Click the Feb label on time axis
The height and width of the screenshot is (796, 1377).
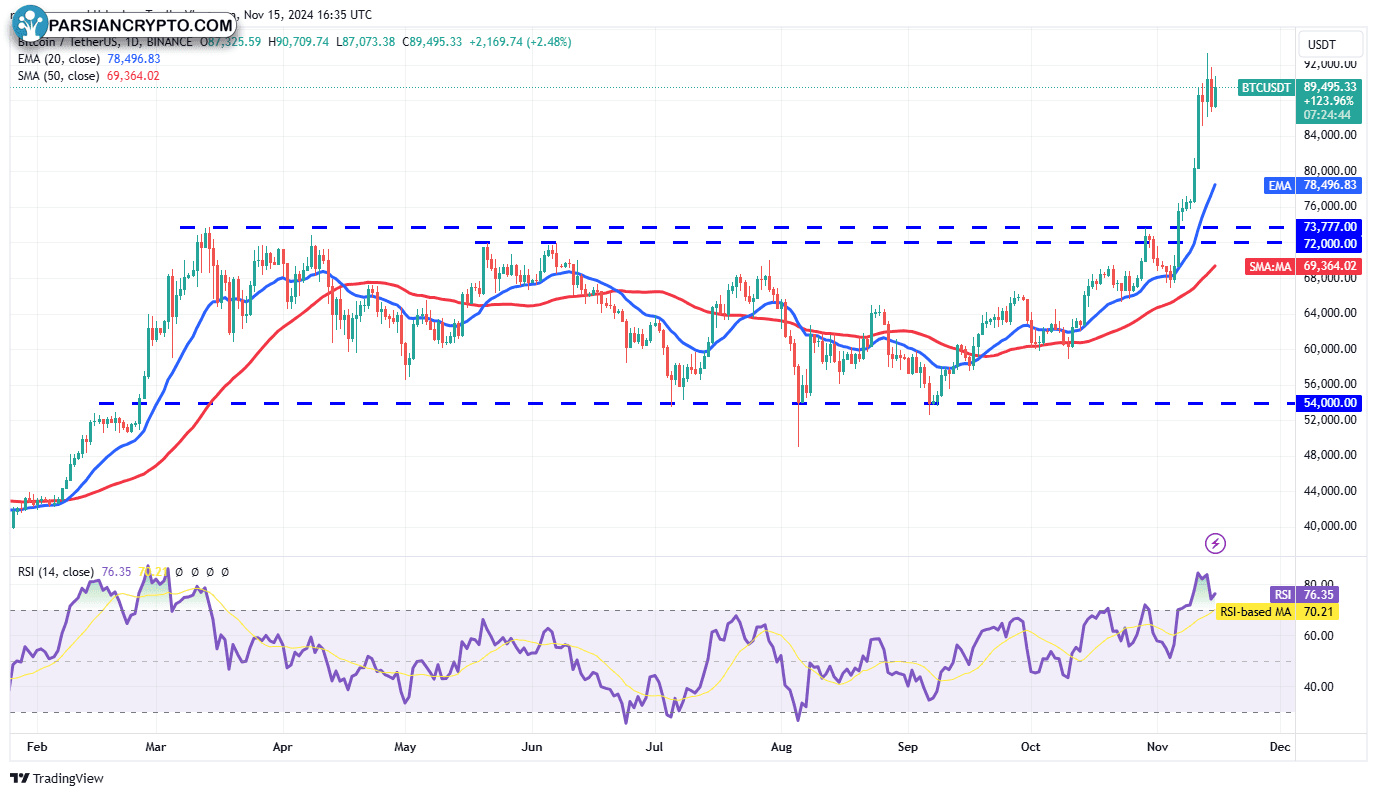(36, 747)
